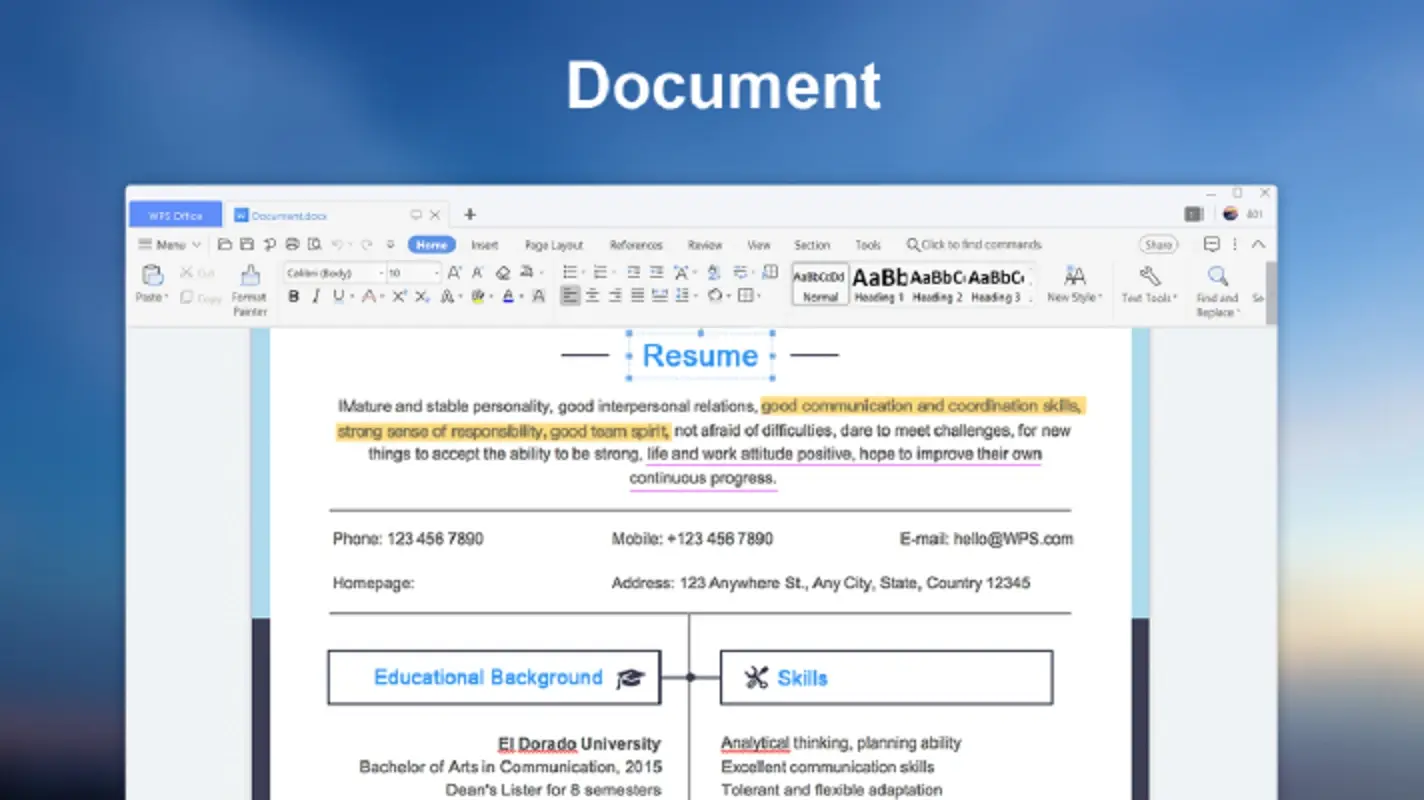
Task: Select the highlight color icon
Action: 476,296
